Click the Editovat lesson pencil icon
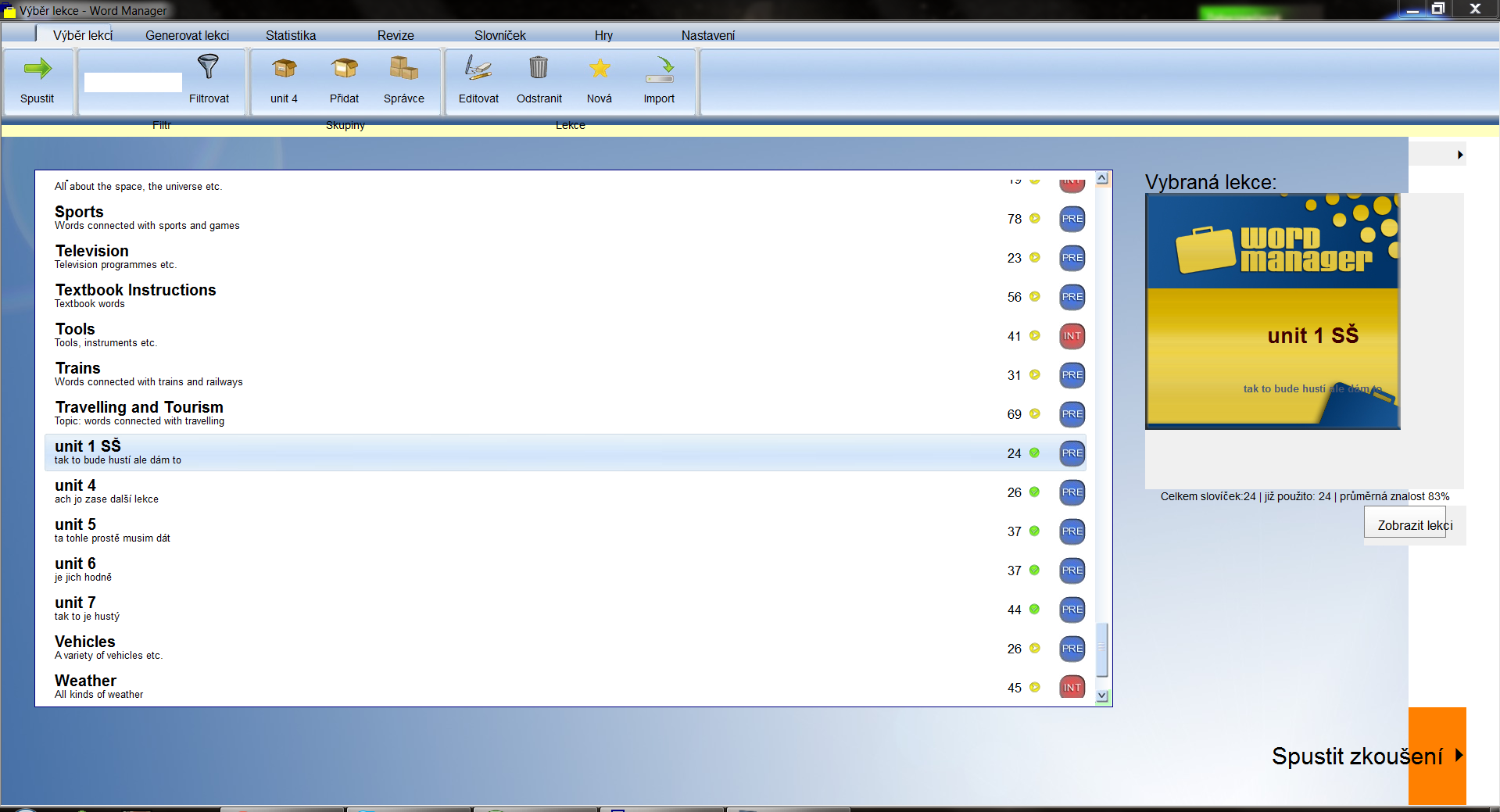Image resolution: width=1500 pixels, height=812 pixels. tap(478, 68)
